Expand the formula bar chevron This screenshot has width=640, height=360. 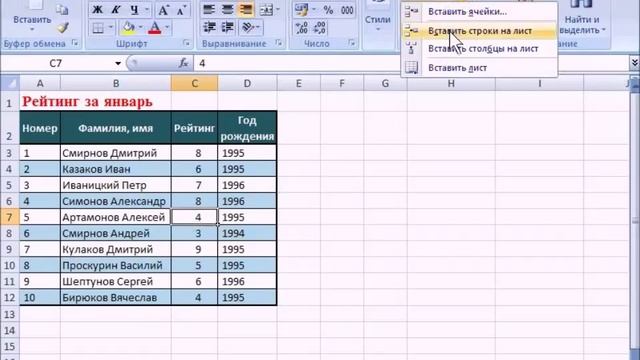(635, 63)
